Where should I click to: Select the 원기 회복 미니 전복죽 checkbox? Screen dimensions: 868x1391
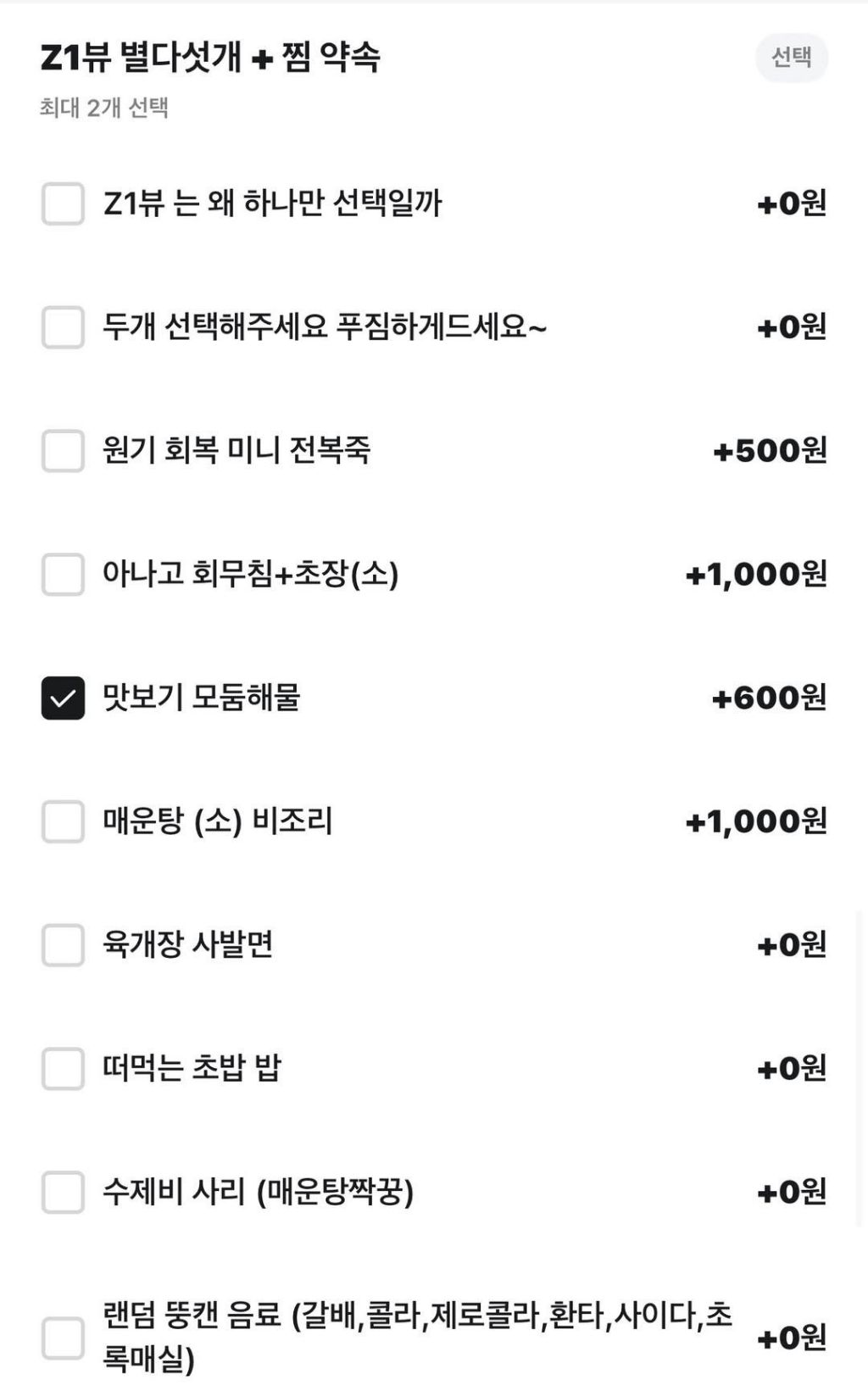pos(63,450)
